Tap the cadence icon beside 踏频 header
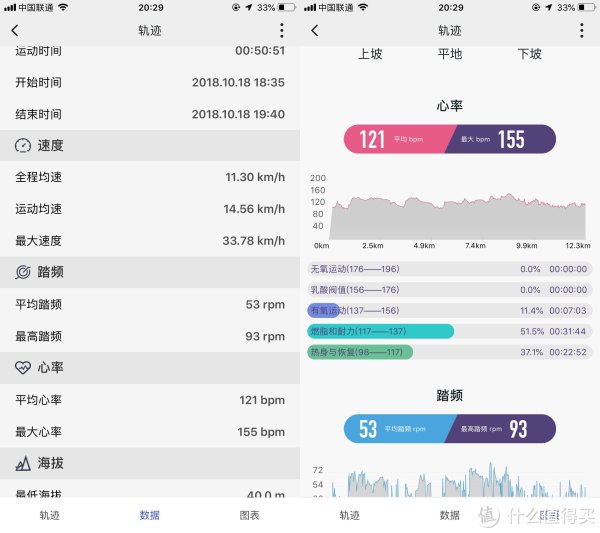This screenshot has height=533, width=600. click(23, 272)
